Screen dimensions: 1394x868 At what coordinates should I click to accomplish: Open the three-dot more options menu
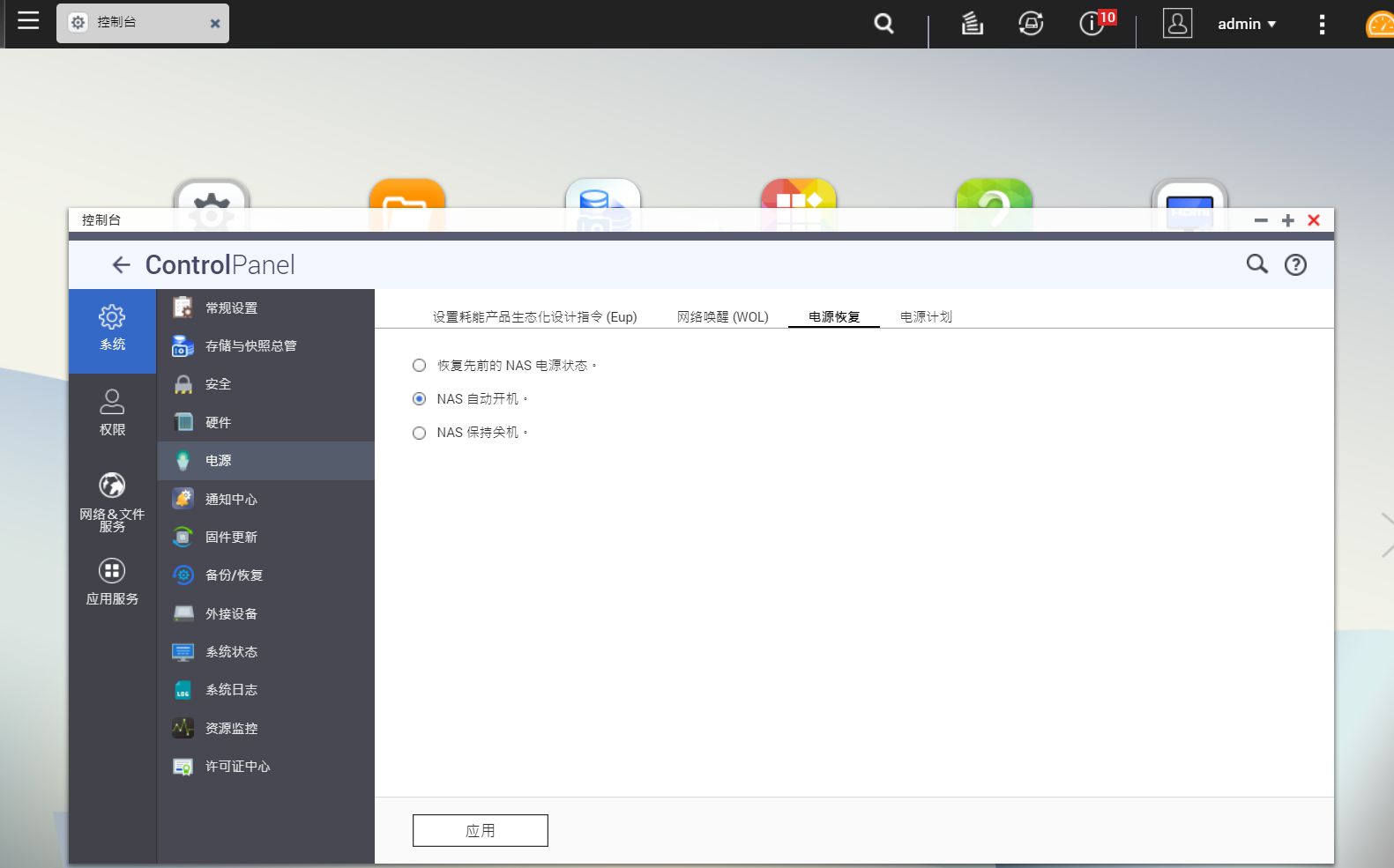click(x=1321, y=24)
